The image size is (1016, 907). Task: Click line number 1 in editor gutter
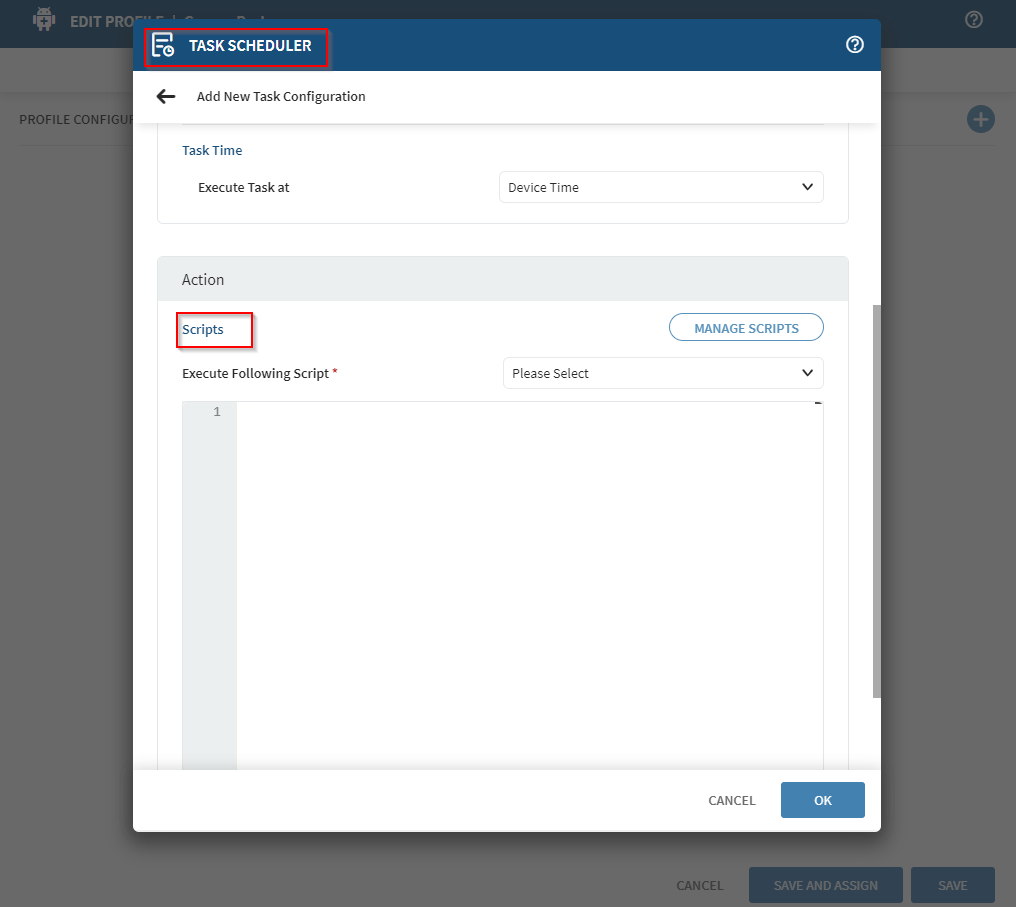click(x=217, y=412)
